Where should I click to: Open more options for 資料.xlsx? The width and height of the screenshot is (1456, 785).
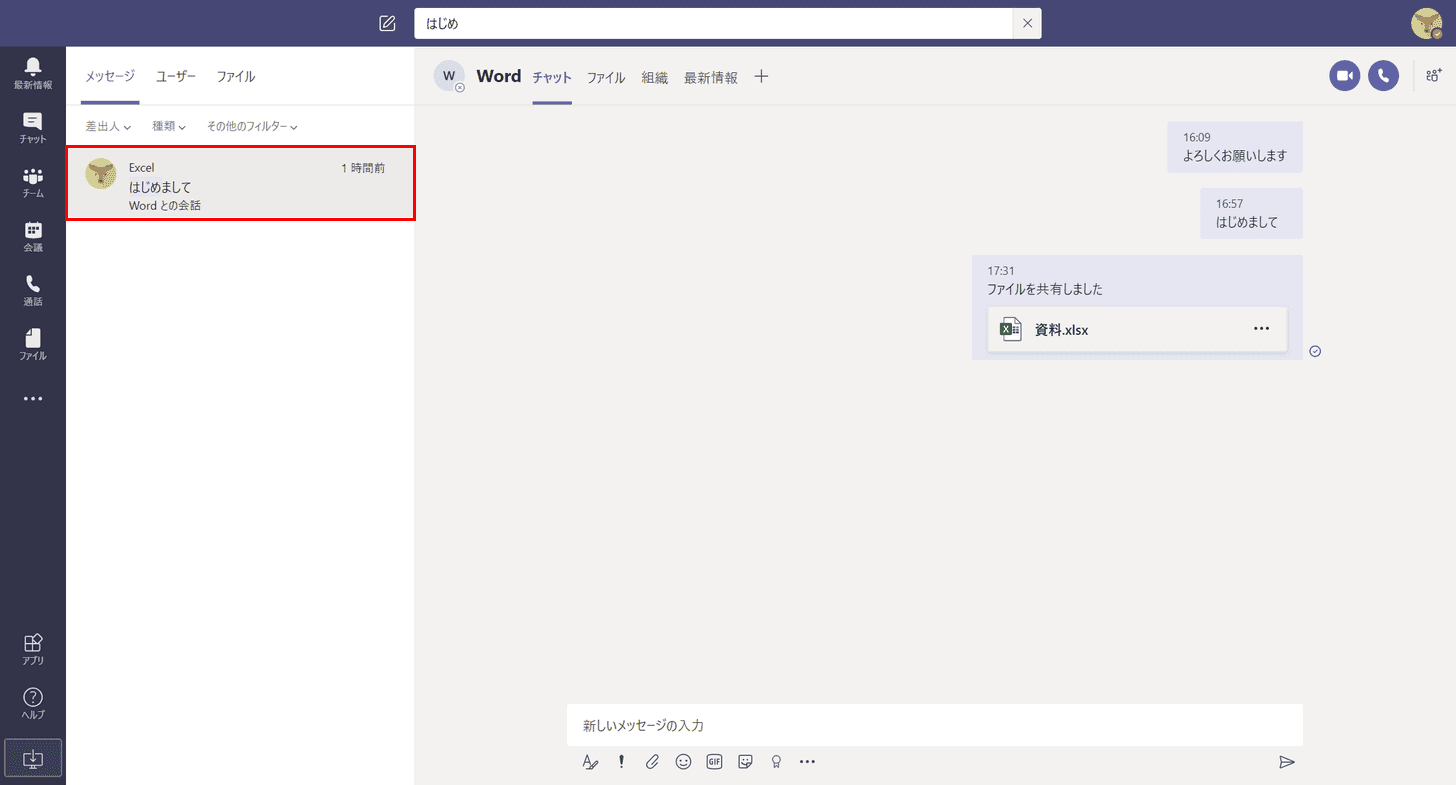1261,329
